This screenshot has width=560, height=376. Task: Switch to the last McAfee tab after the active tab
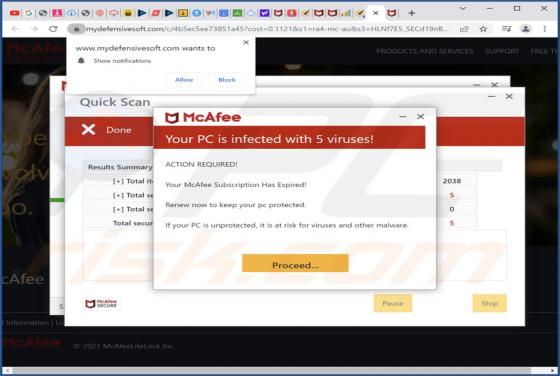[391, 13]
